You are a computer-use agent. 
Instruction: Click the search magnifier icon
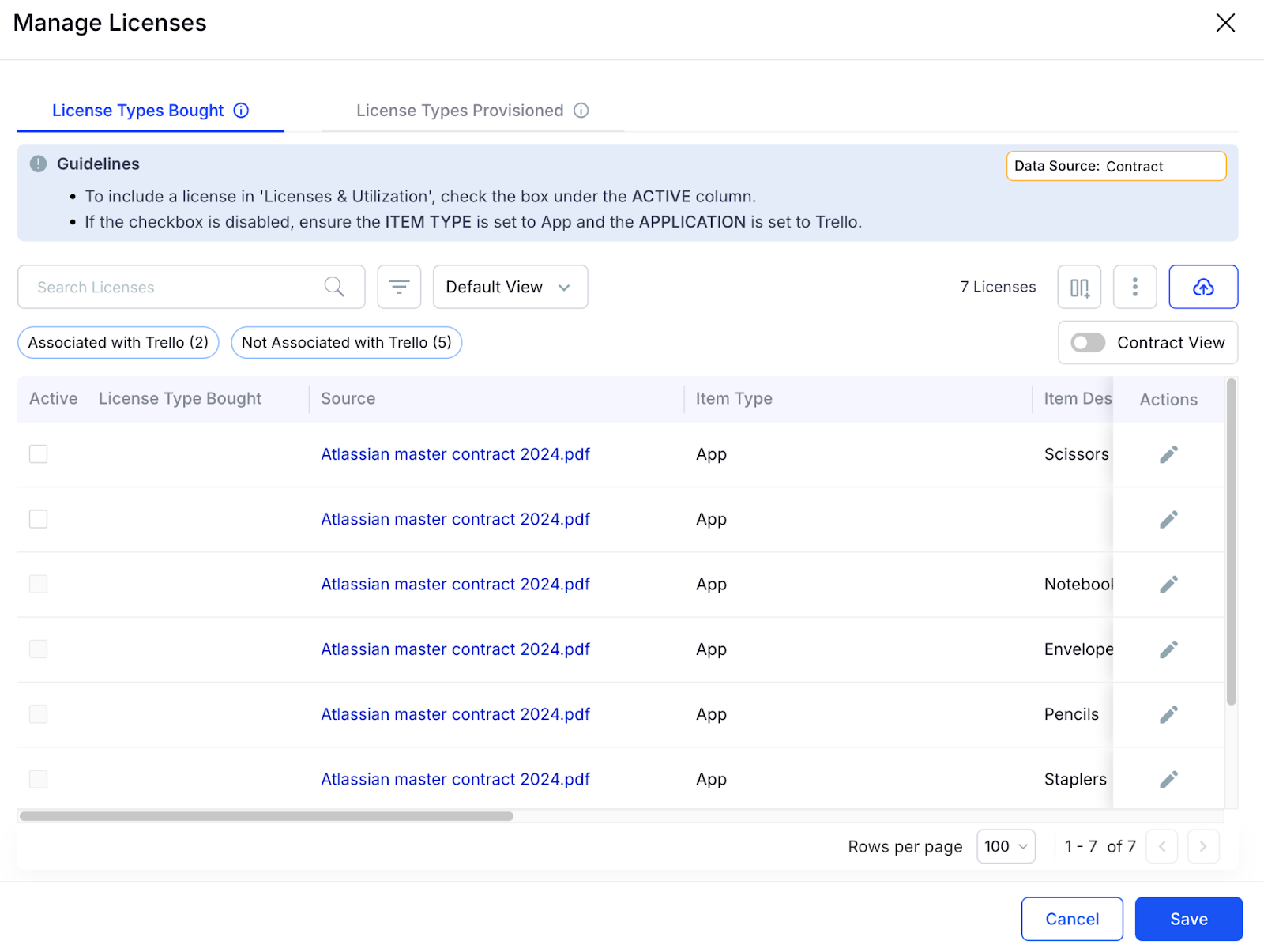tap(334, 287)
